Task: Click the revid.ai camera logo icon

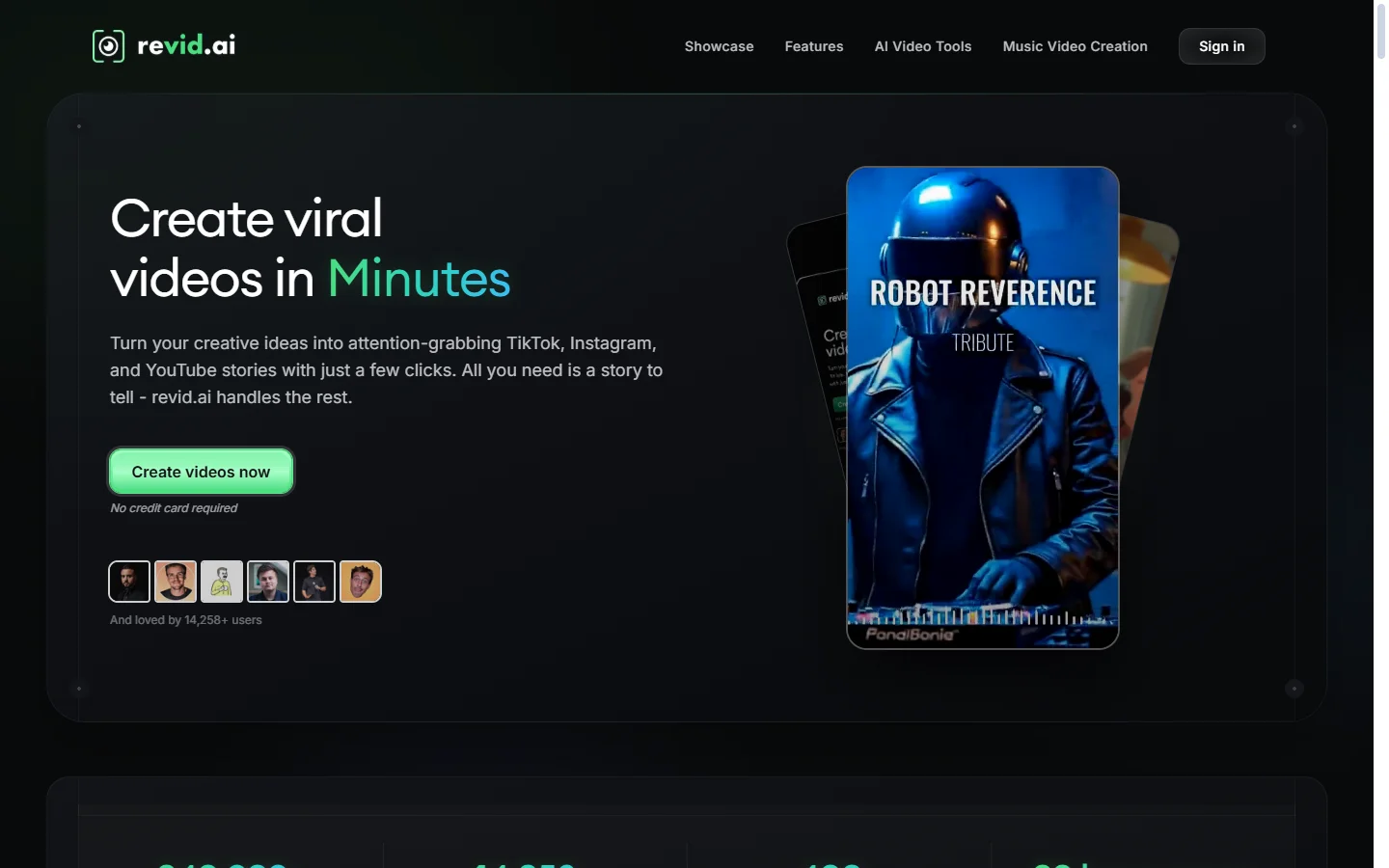Action: (108, 46)
